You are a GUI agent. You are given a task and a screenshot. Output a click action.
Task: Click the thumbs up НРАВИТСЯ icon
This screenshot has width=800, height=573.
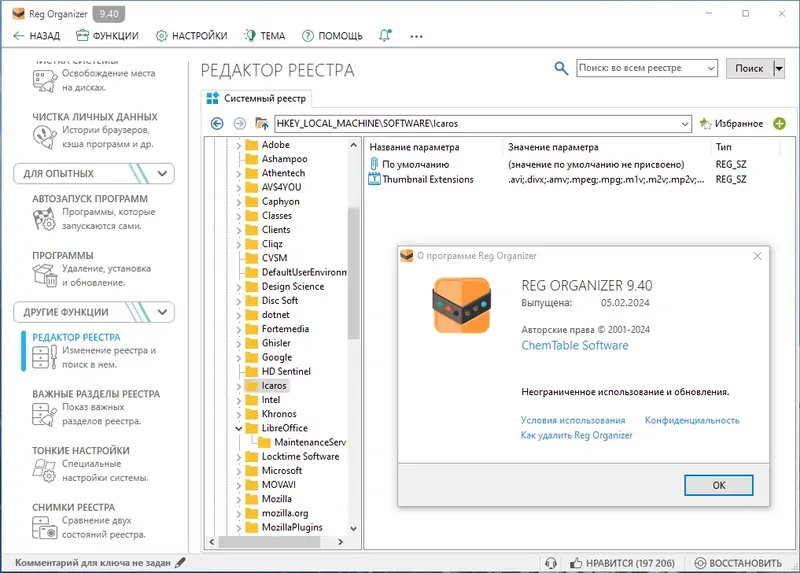[x=576, y=563]
